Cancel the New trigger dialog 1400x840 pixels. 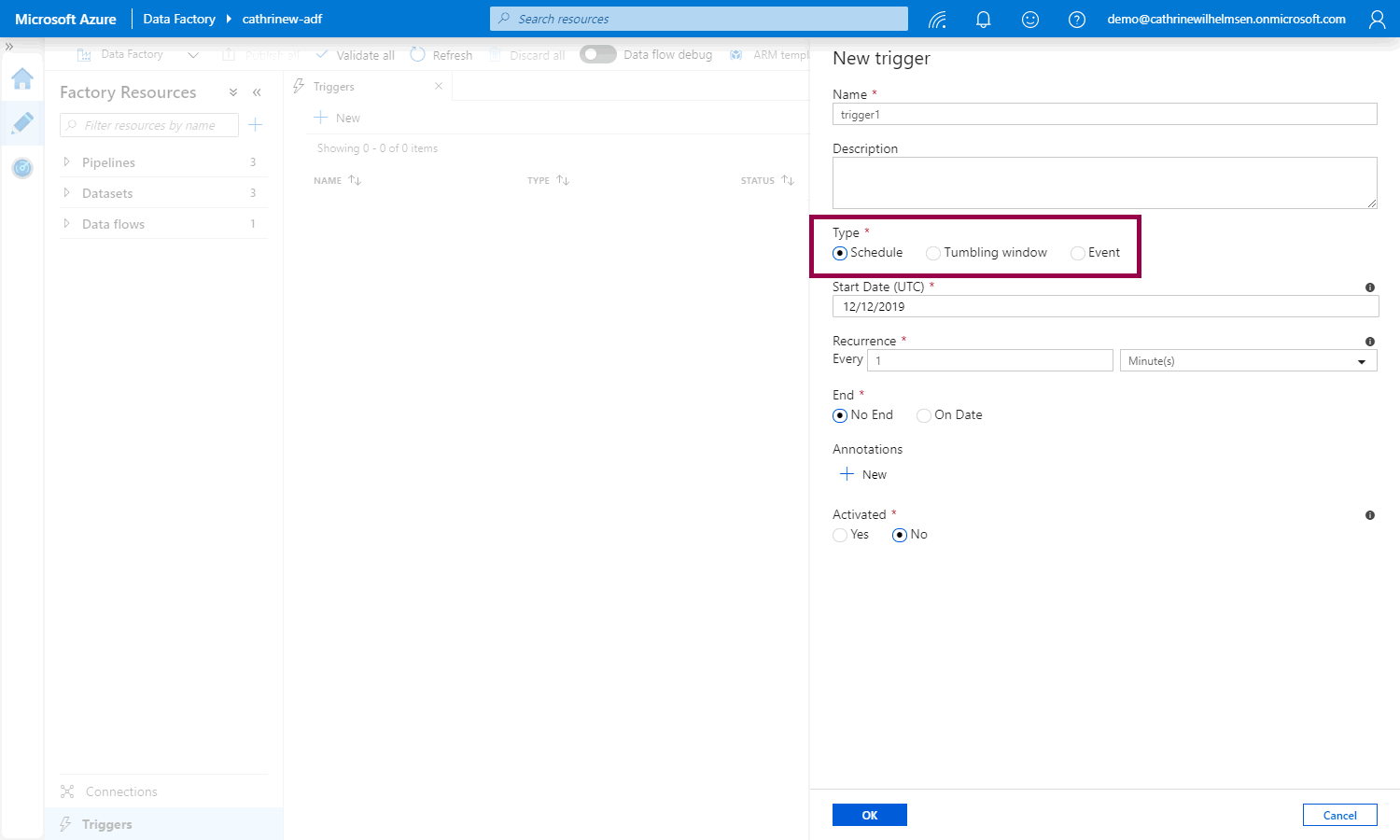click(x=1339, y=815)
